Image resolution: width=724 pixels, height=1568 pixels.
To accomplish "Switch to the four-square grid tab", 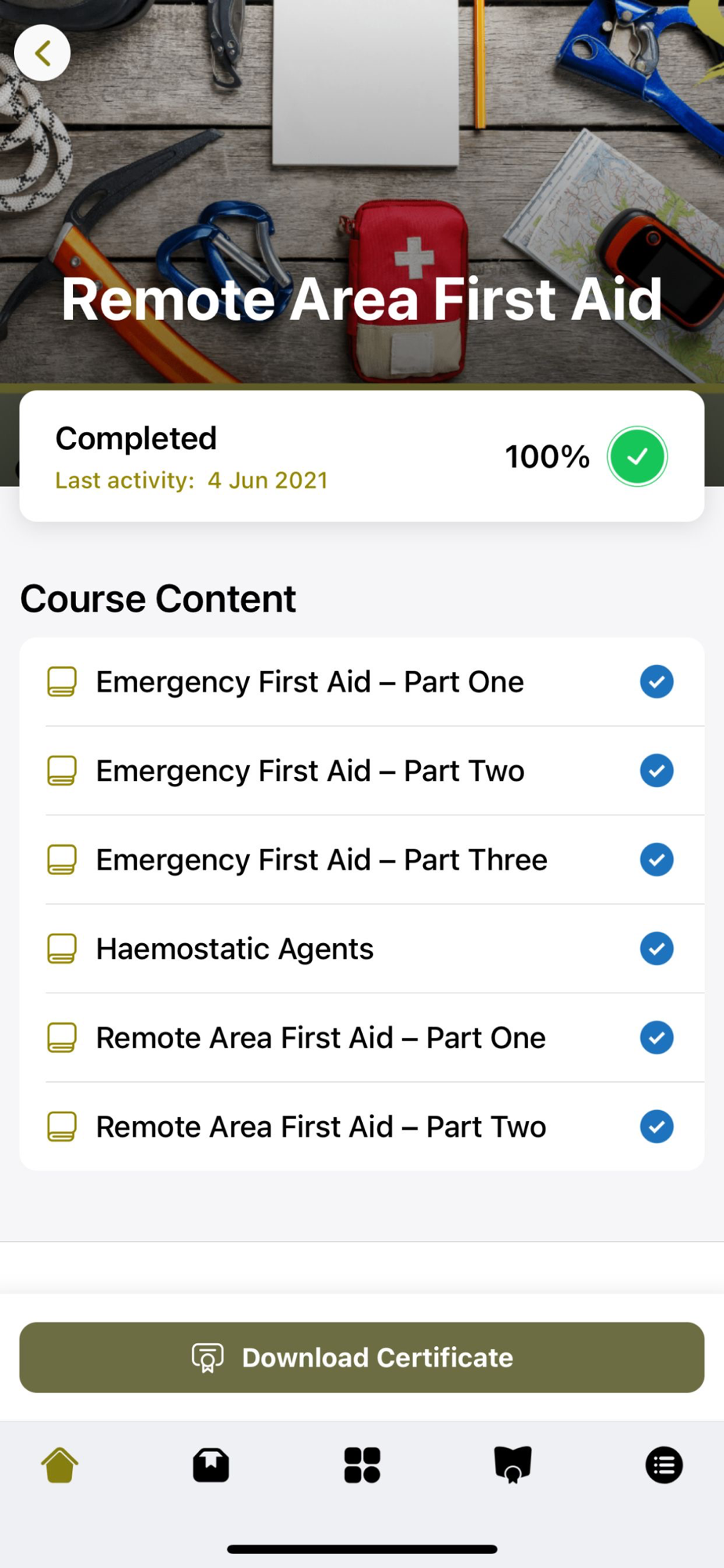I will pyautogui.click(x=362, y=1465).
